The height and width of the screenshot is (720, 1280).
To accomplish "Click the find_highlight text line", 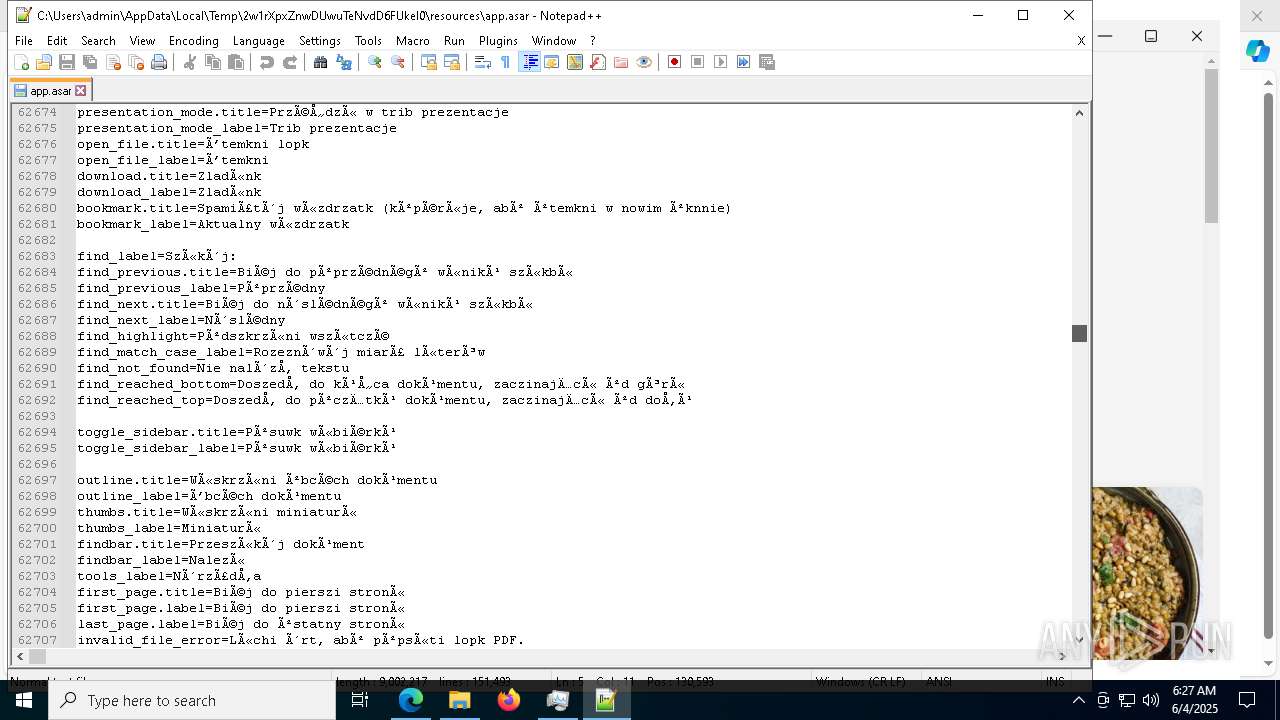I will (x=233, y=336).
